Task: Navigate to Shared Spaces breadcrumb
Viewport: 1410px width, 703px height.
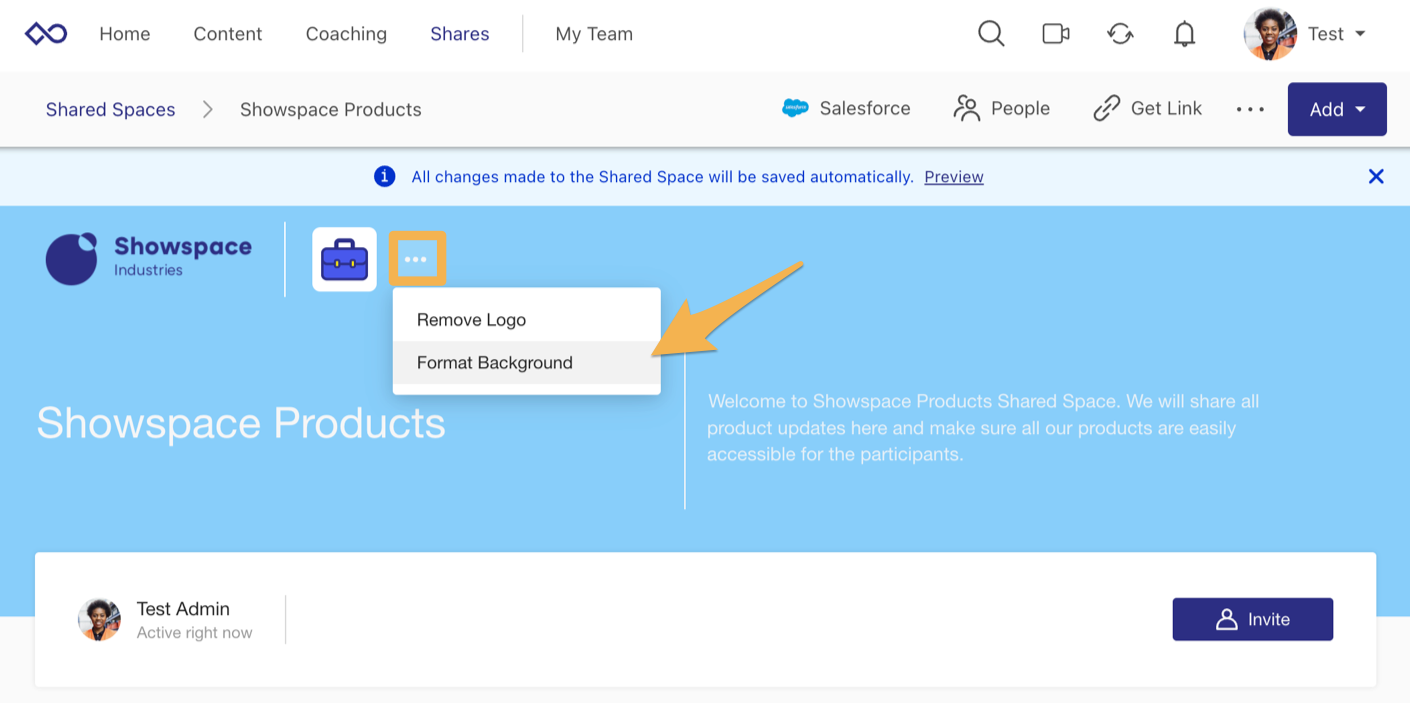Action: 110,110
